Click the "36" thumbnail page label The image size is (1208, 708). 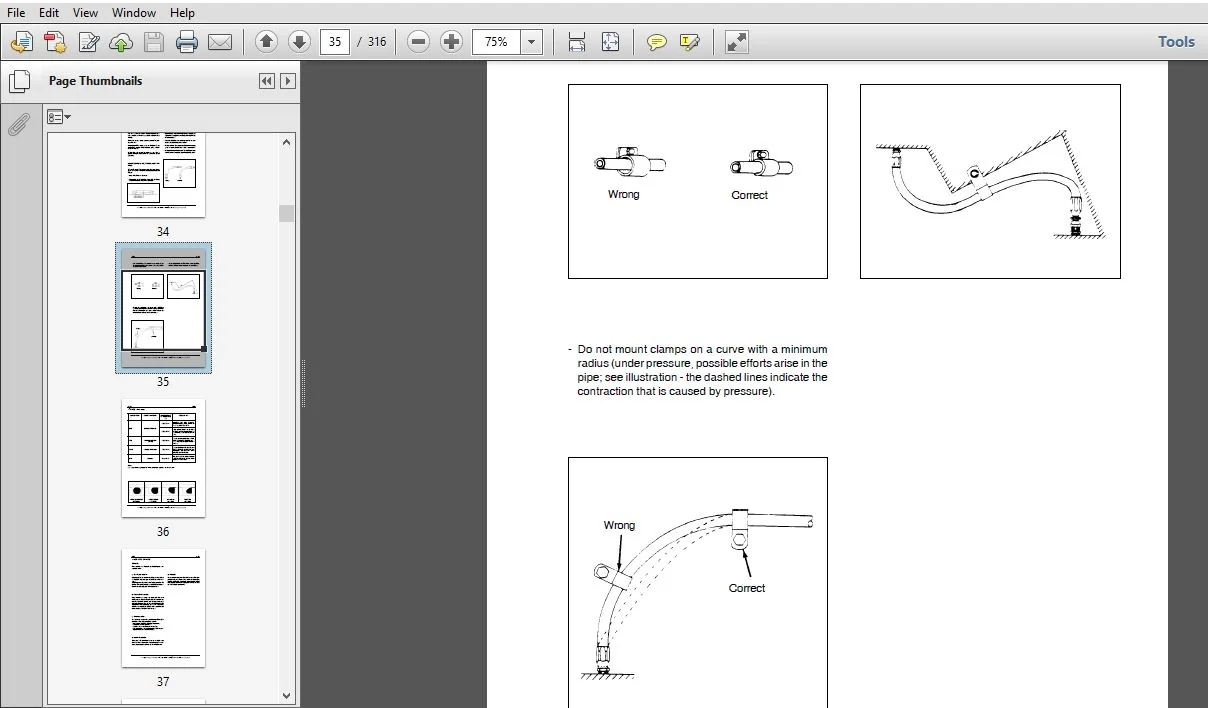coord(163,532)
